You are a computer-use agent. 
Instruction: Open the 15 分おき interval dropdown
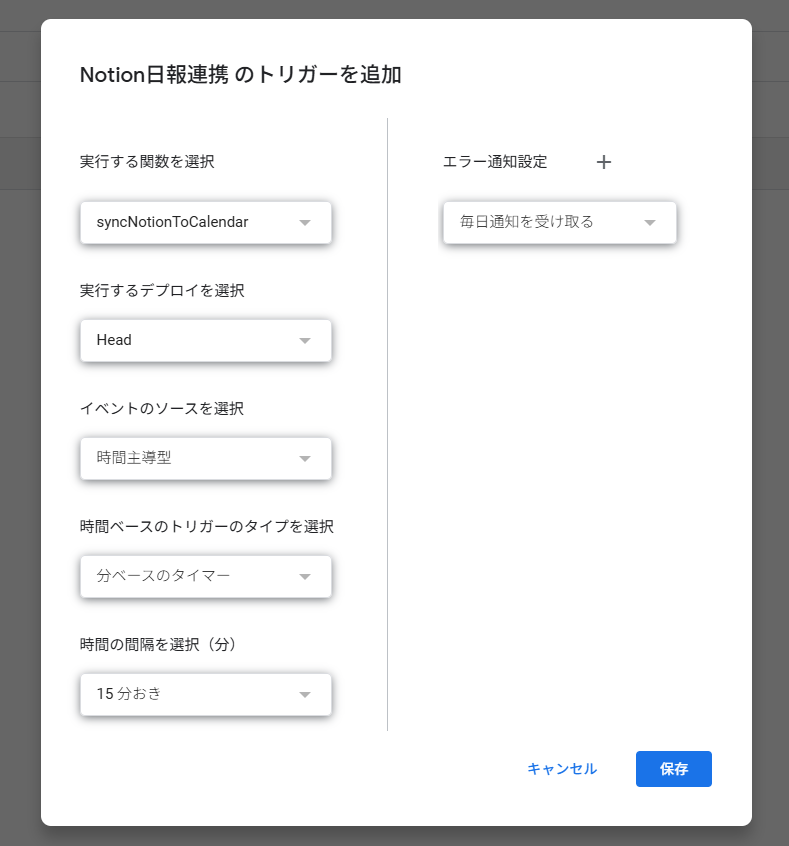[206, 694]
